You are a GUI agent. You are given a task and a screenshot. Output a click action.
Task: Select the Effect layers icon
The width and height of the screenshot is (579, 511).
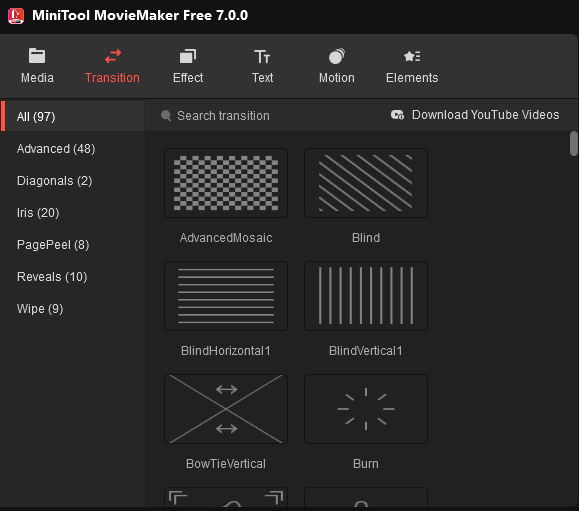(x=188, y=56)
